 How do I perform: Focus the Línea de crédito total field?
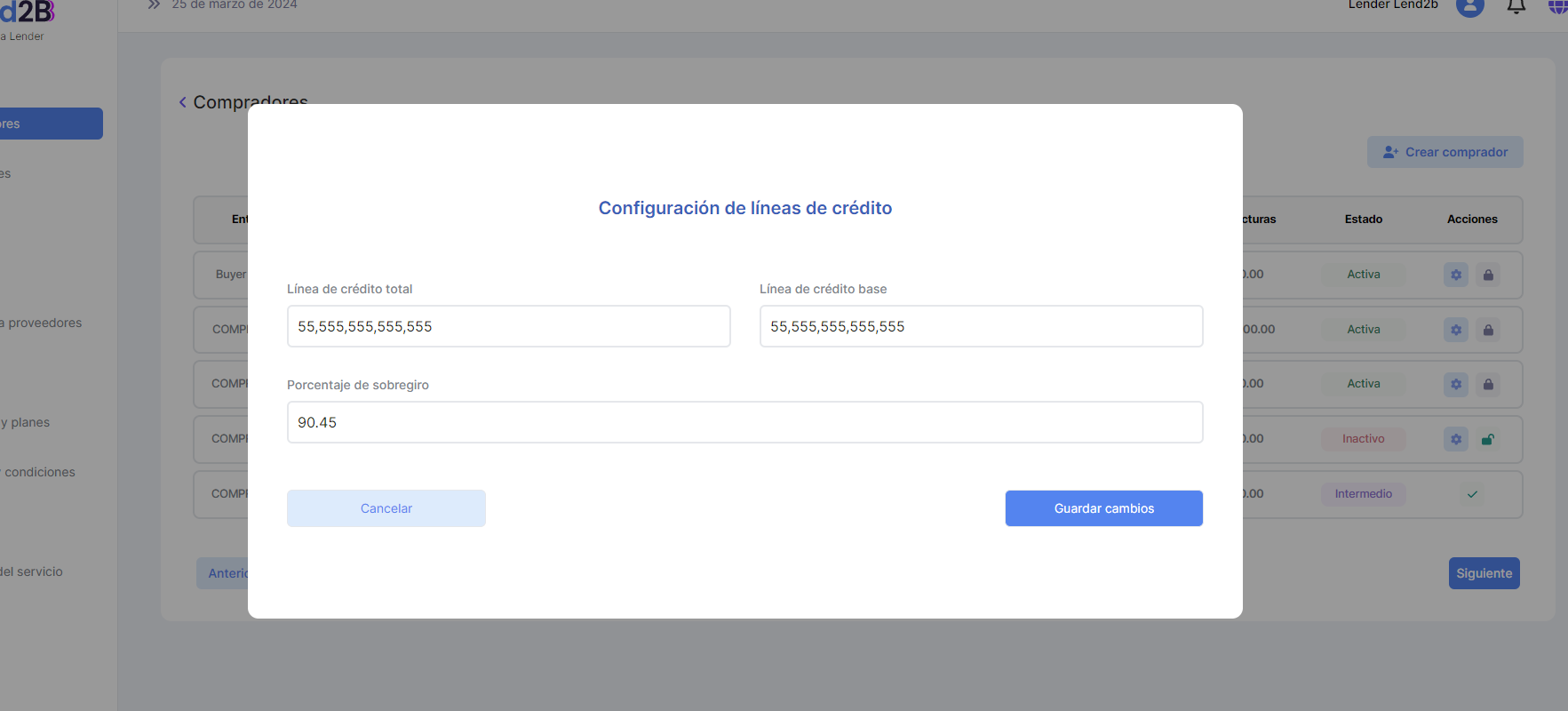click(508, 326)
